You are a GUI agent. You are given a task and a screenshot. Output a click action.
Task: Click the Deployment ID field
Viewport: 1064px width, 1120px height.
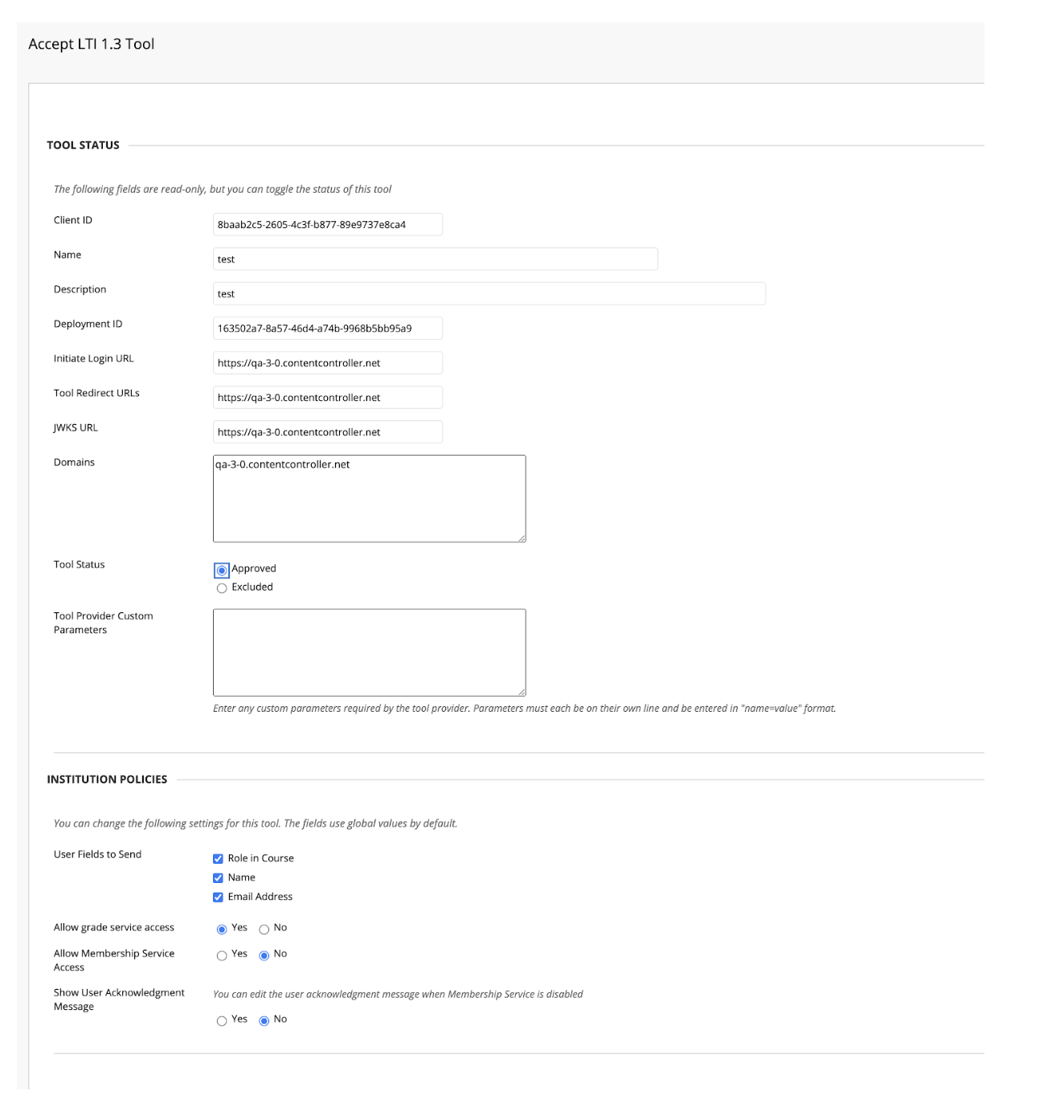tap(328, 328)
